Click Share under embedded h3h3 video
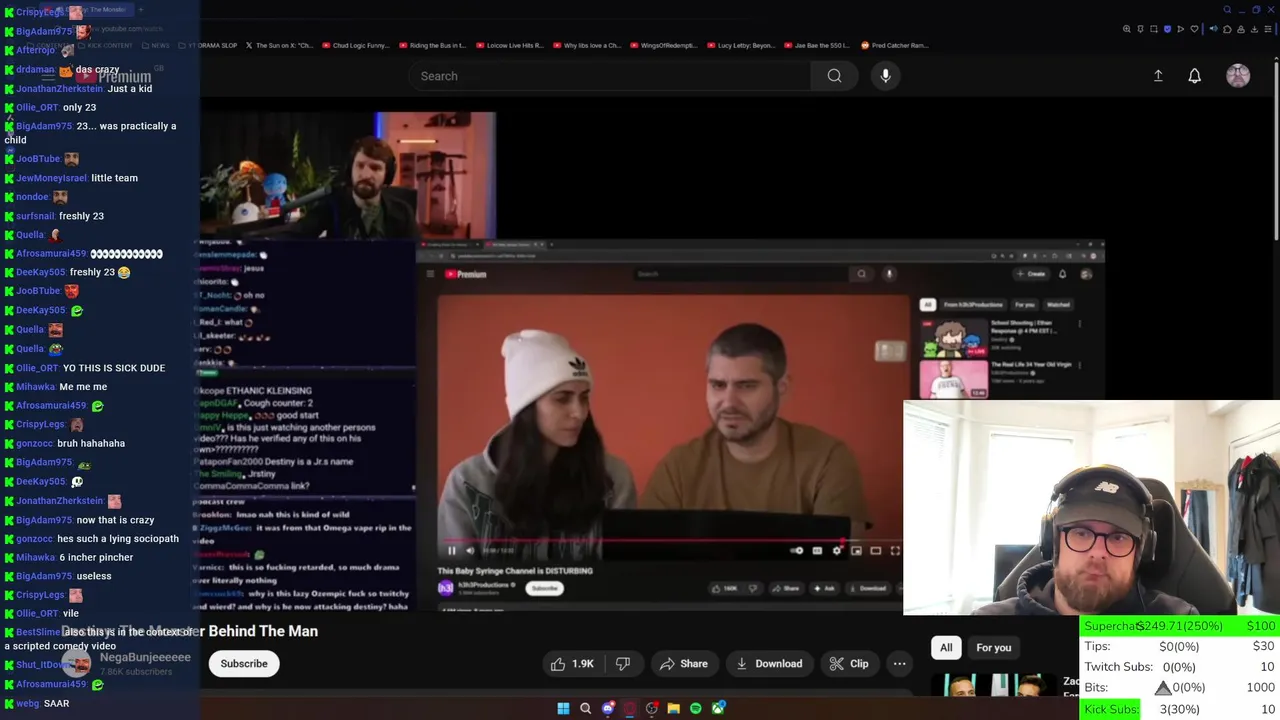1280x720 pixels. [786, 588]
